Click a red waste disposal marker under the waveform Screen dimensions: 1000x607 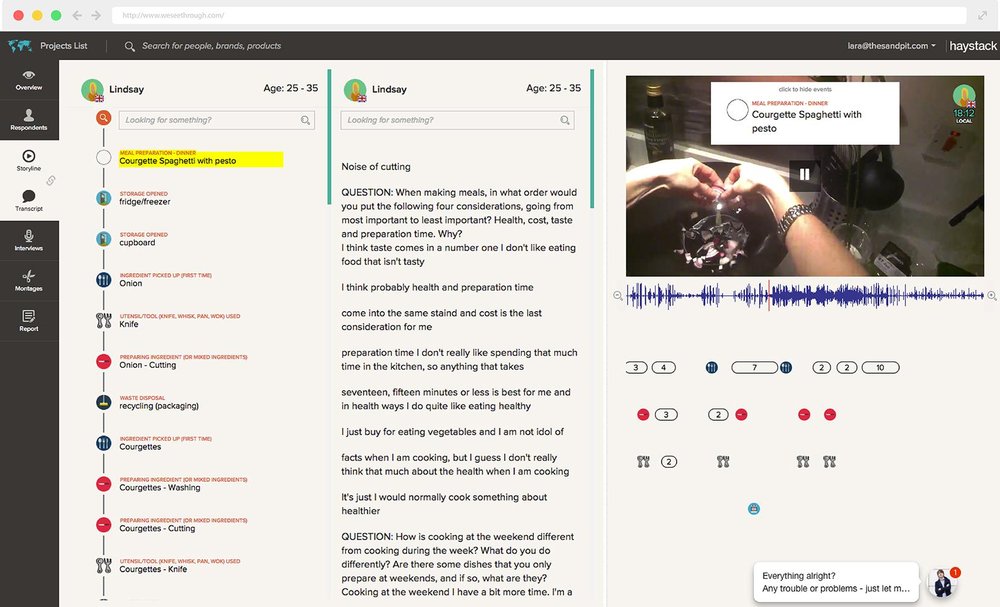click(644, 413)
